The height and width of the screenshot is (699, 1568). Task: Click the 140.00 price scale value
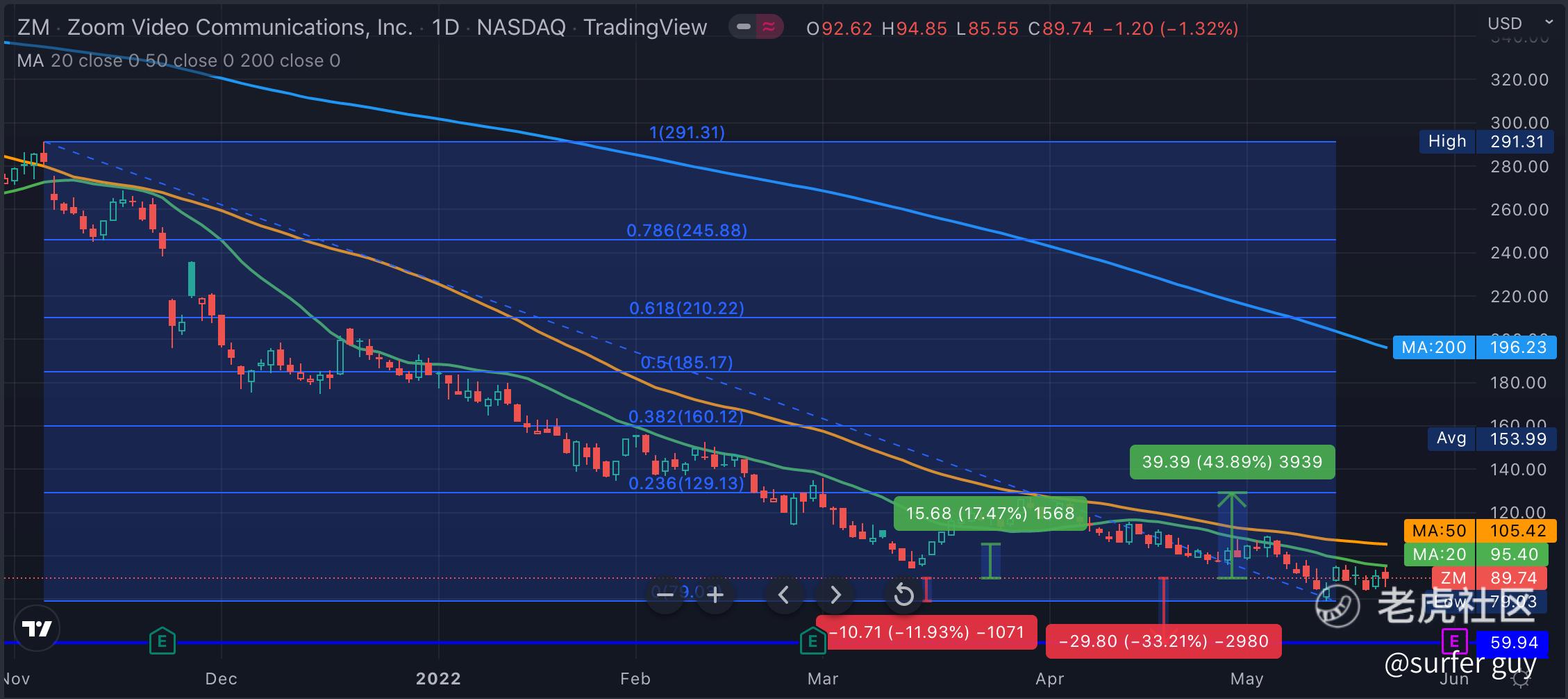(x=1520, y=470)
